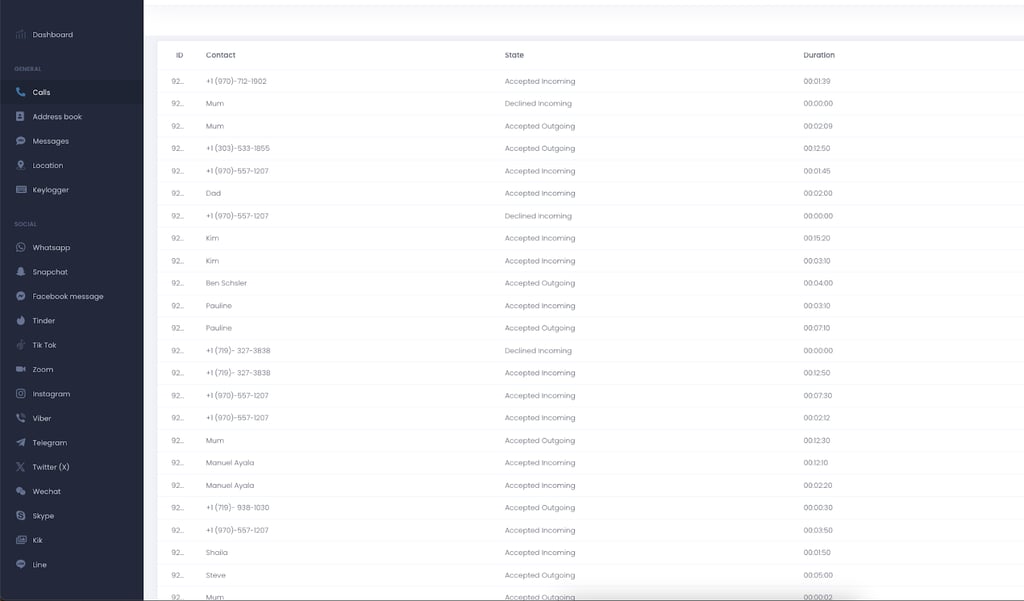Click duration 00:07:30
Viewport: 1024px width, 601px height.
[818, 396]
